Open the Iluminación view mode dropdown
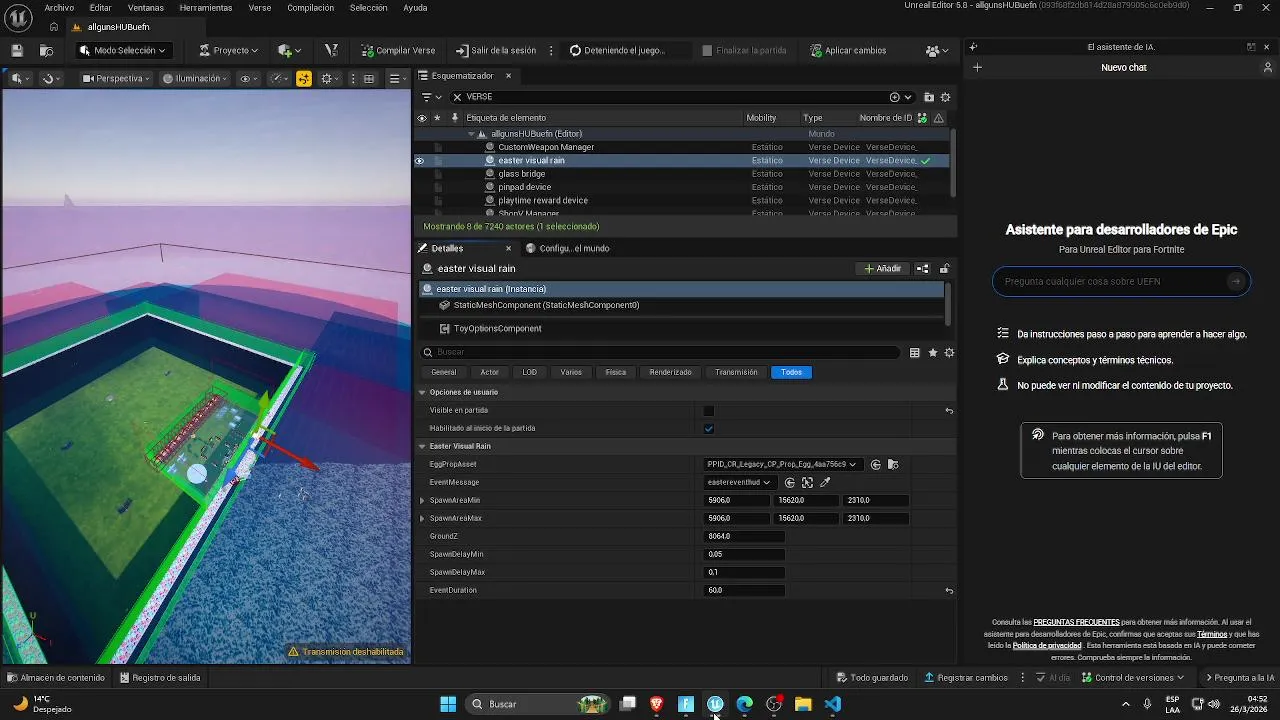This screenshot has height=720, width=1280. (195, 78)
